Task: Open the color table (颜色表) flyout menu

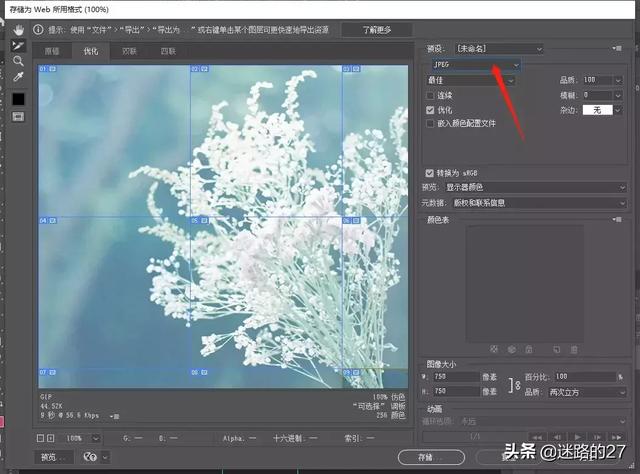Action: pos(618,219)
